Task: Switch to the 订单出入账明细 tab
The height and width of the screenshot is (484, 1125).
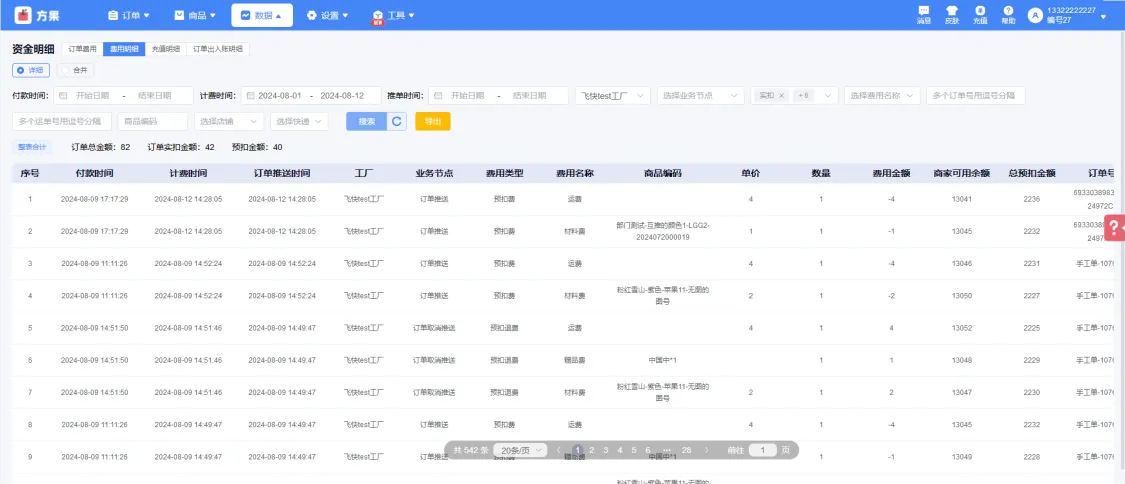Action: pyautogui.click(x=218, y=49)
